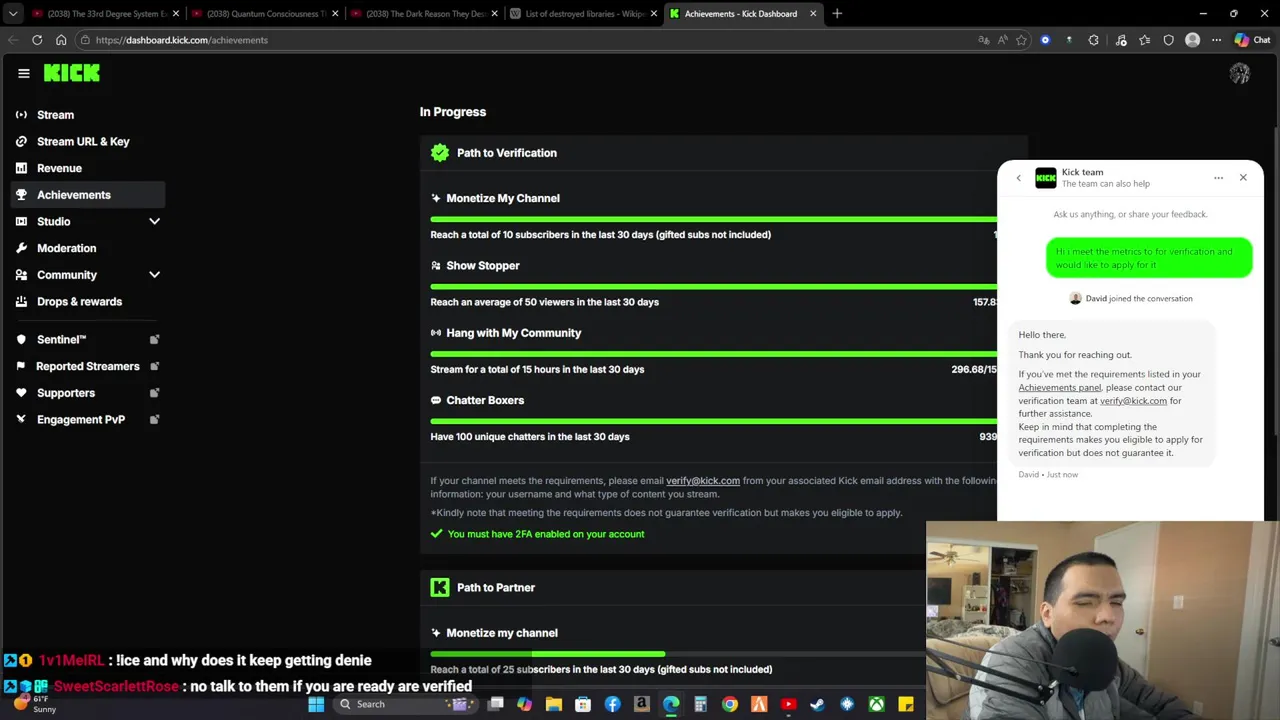Click Path to Partner Monetize progress bar

coord(678,654)
